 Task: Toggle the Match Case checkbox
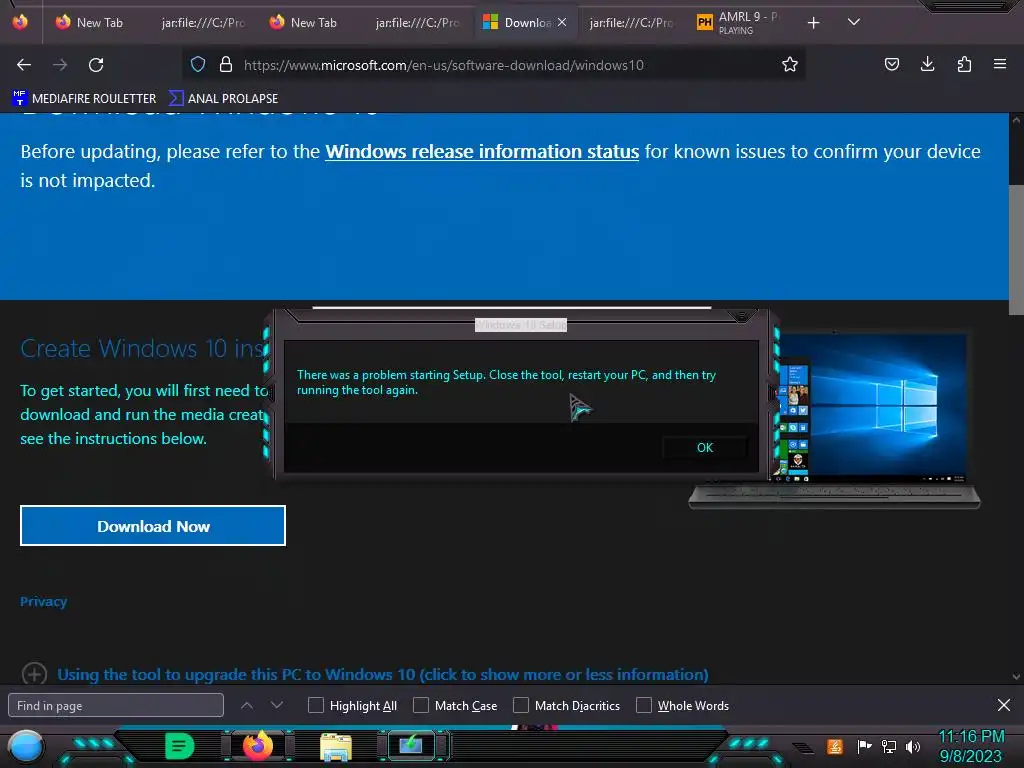tap(421, 705)
